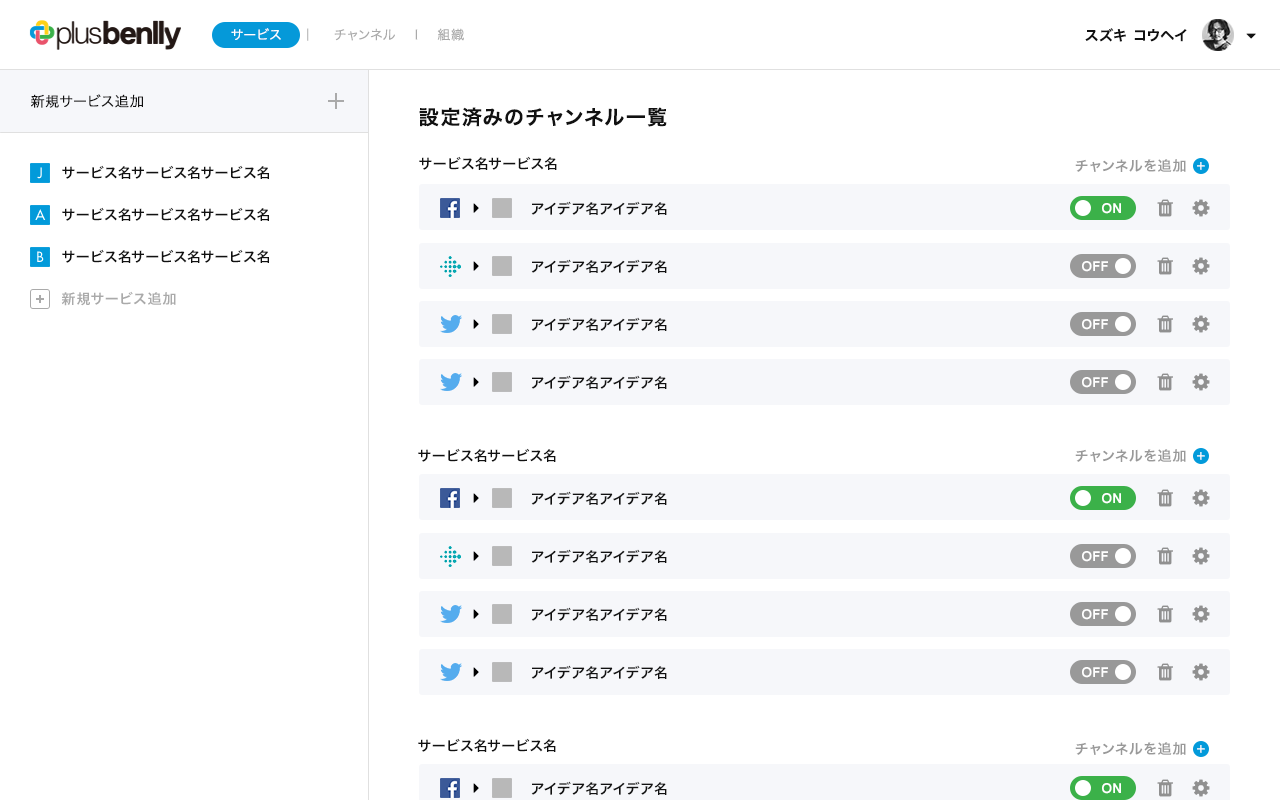This screenshot has width=1280, height=800.
Task: Enable the OFF toggle on first group's Fitbit row
Action: pos(1102,266)
